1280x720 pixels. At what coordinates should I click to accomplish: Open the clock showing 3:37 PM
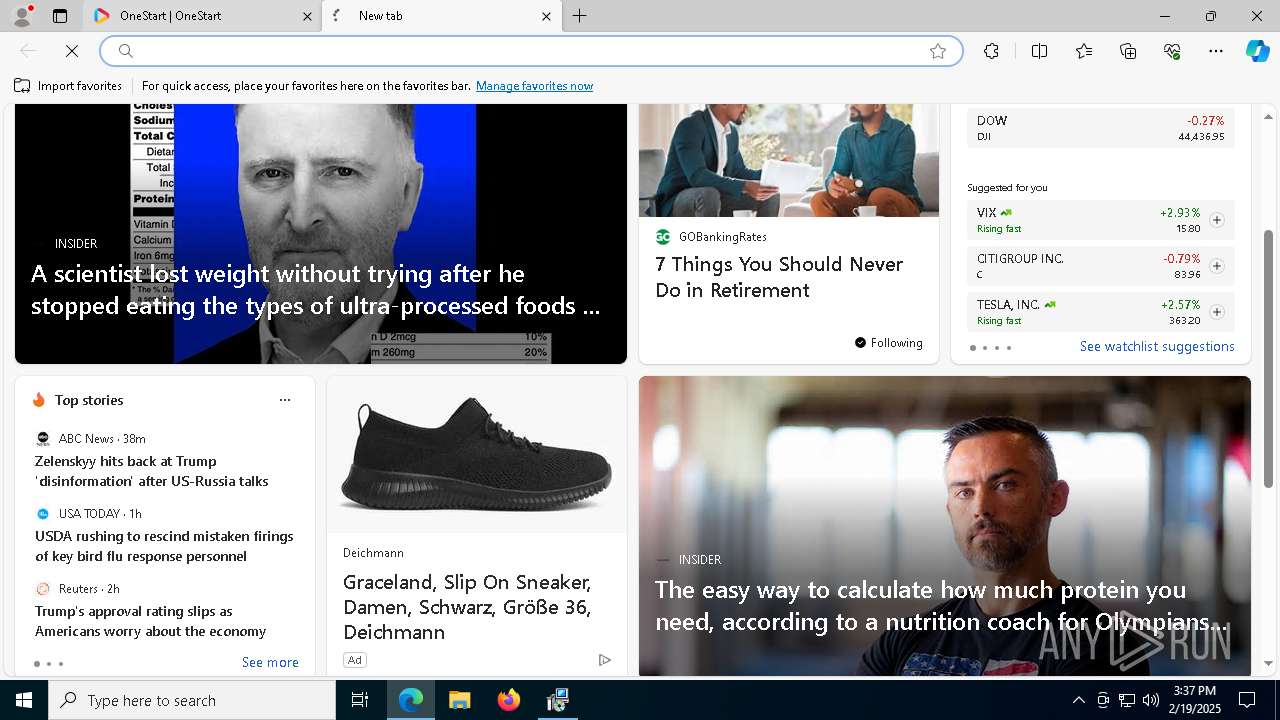coord(1194,700)
